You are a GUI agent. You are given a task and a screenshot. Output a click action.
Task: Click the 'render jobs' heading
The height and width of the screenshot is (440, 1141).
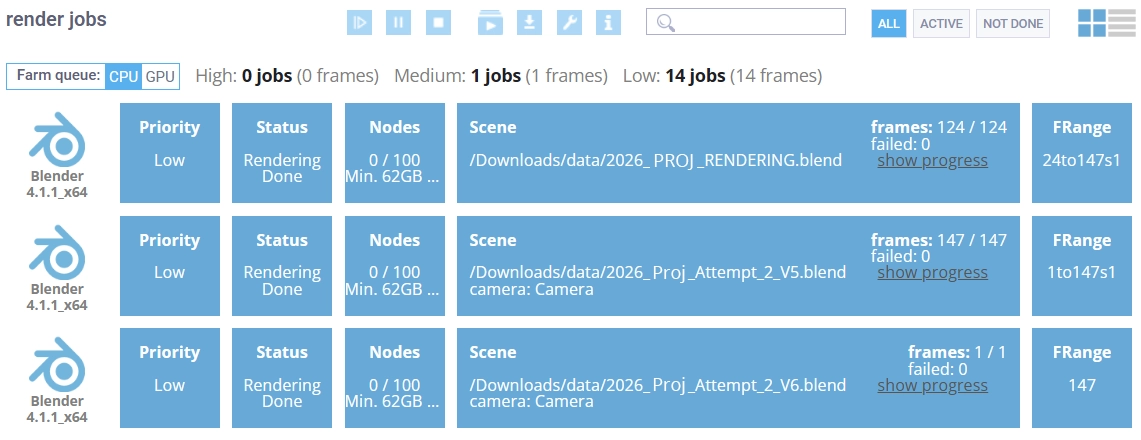pyautogui.click(x=56, y=19)
